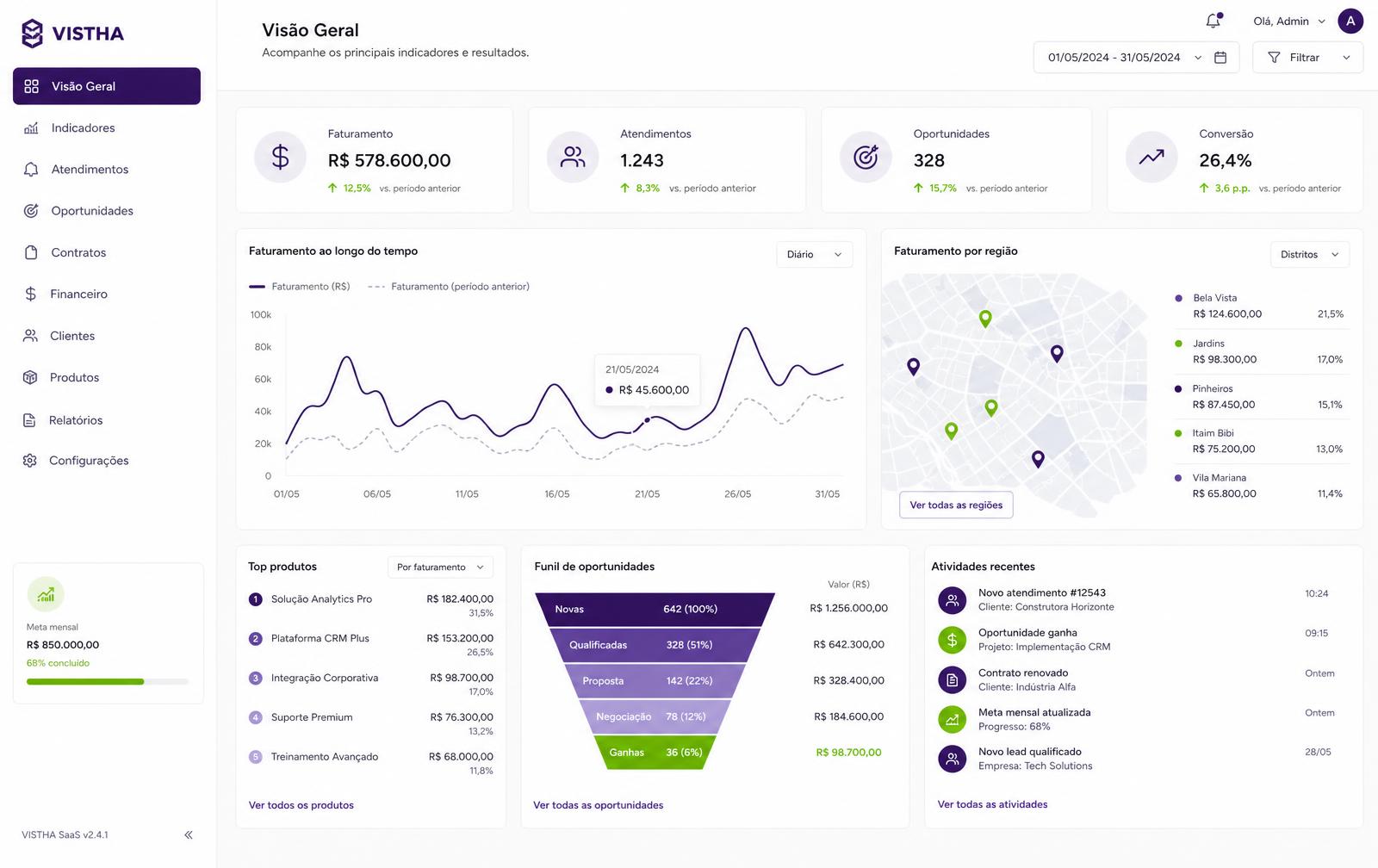Image resolution: width=1378 pixels, height=868 pixels.
Task: Open the notifications bell
Action: pyautogui.click(x=1214, y=21)
